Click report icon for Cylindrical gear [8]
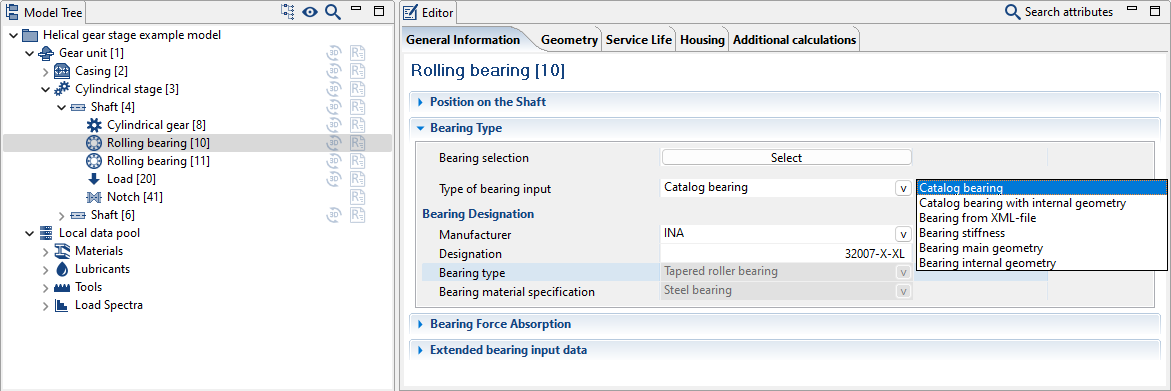 (358, 125)
